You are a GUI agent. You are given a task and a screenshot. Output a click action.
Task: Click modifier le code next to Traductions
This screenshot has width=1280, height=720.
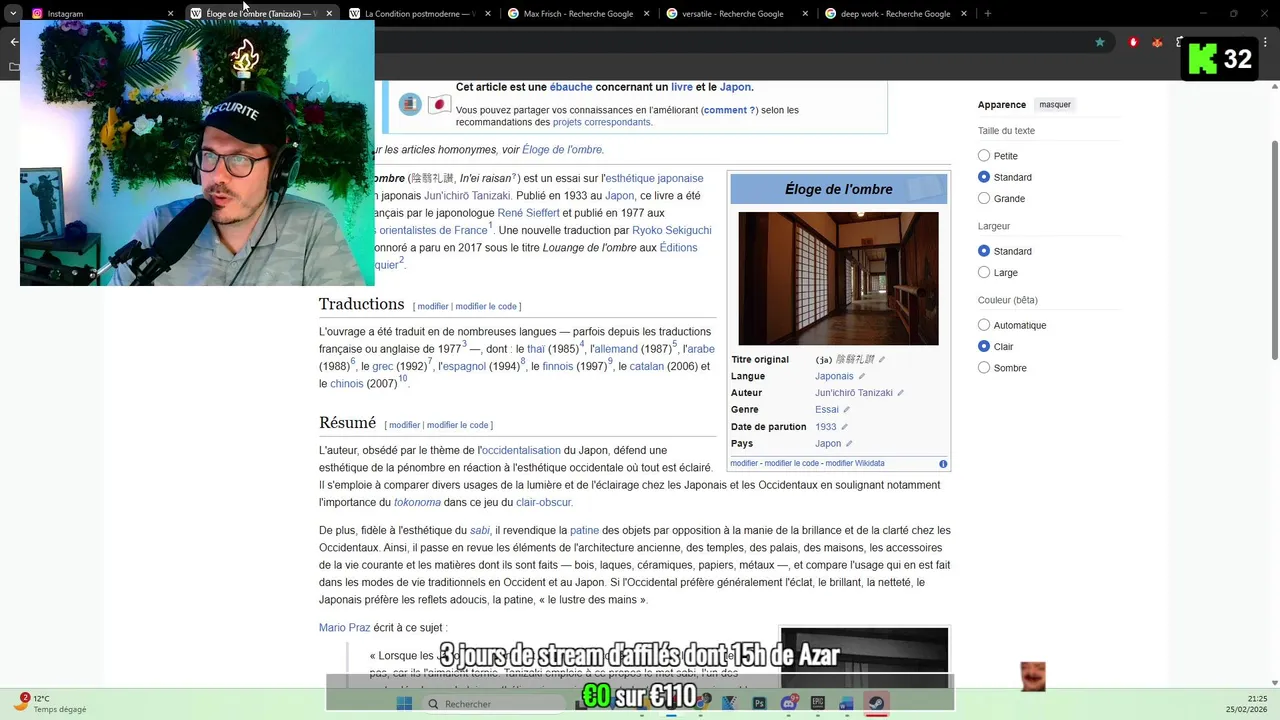click(486, 307)
